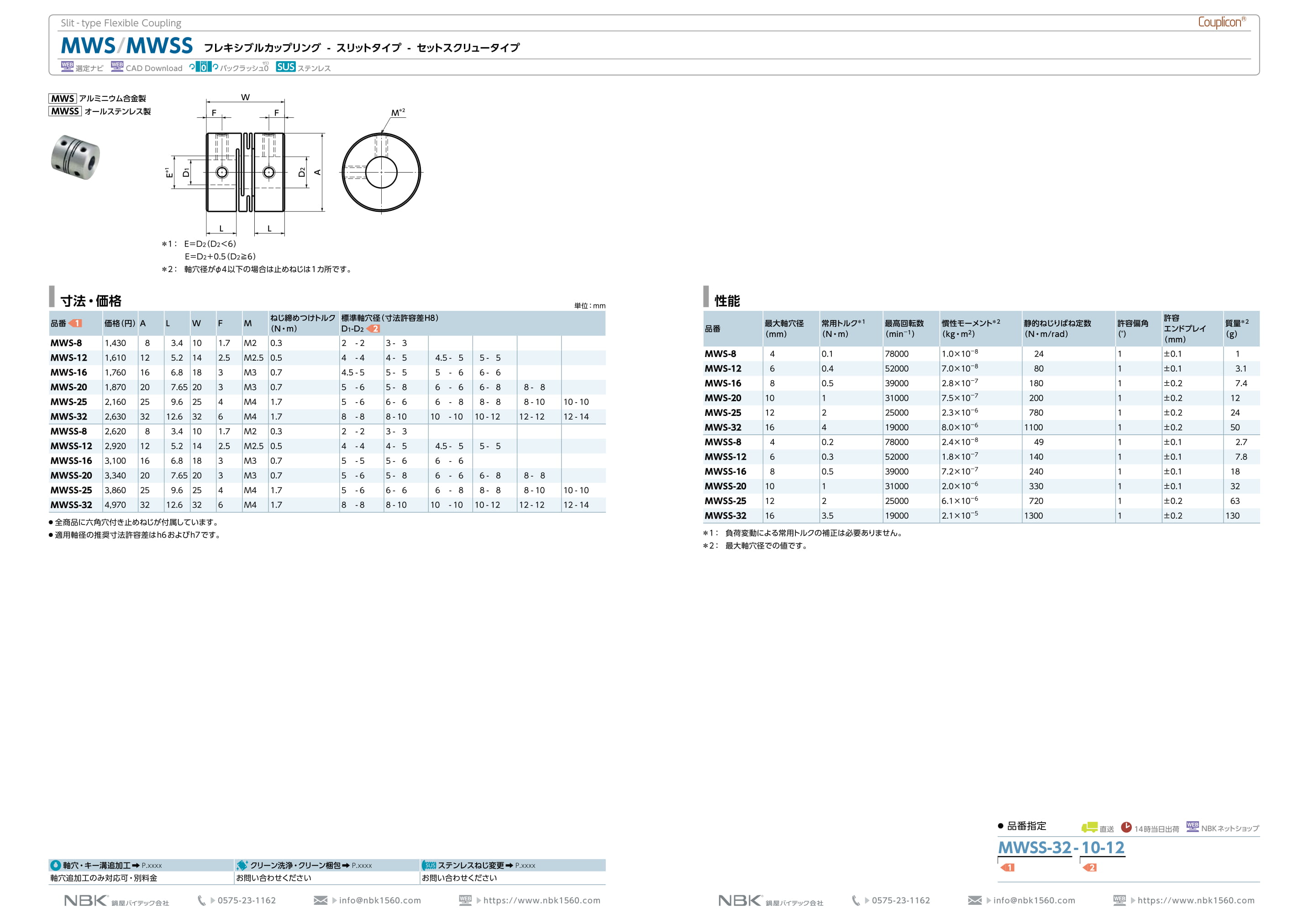
Task: Click the info@nbk1560.com email in left footer
Action: tap(380, 901)
